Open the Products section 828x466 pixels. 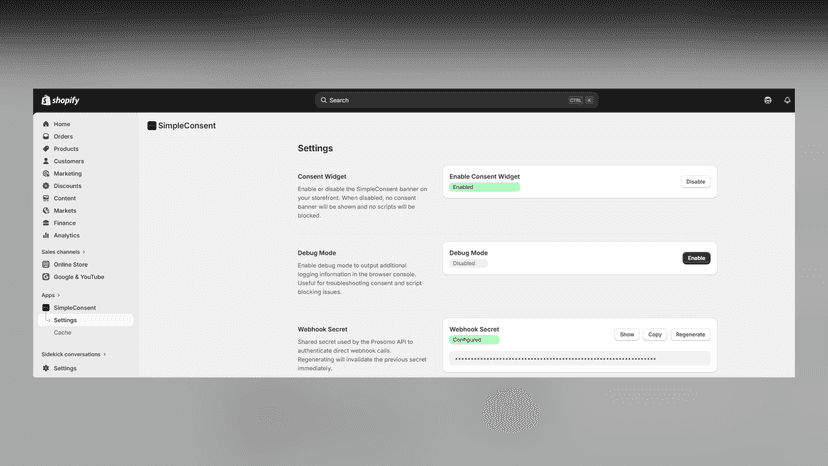pos(66,149)
